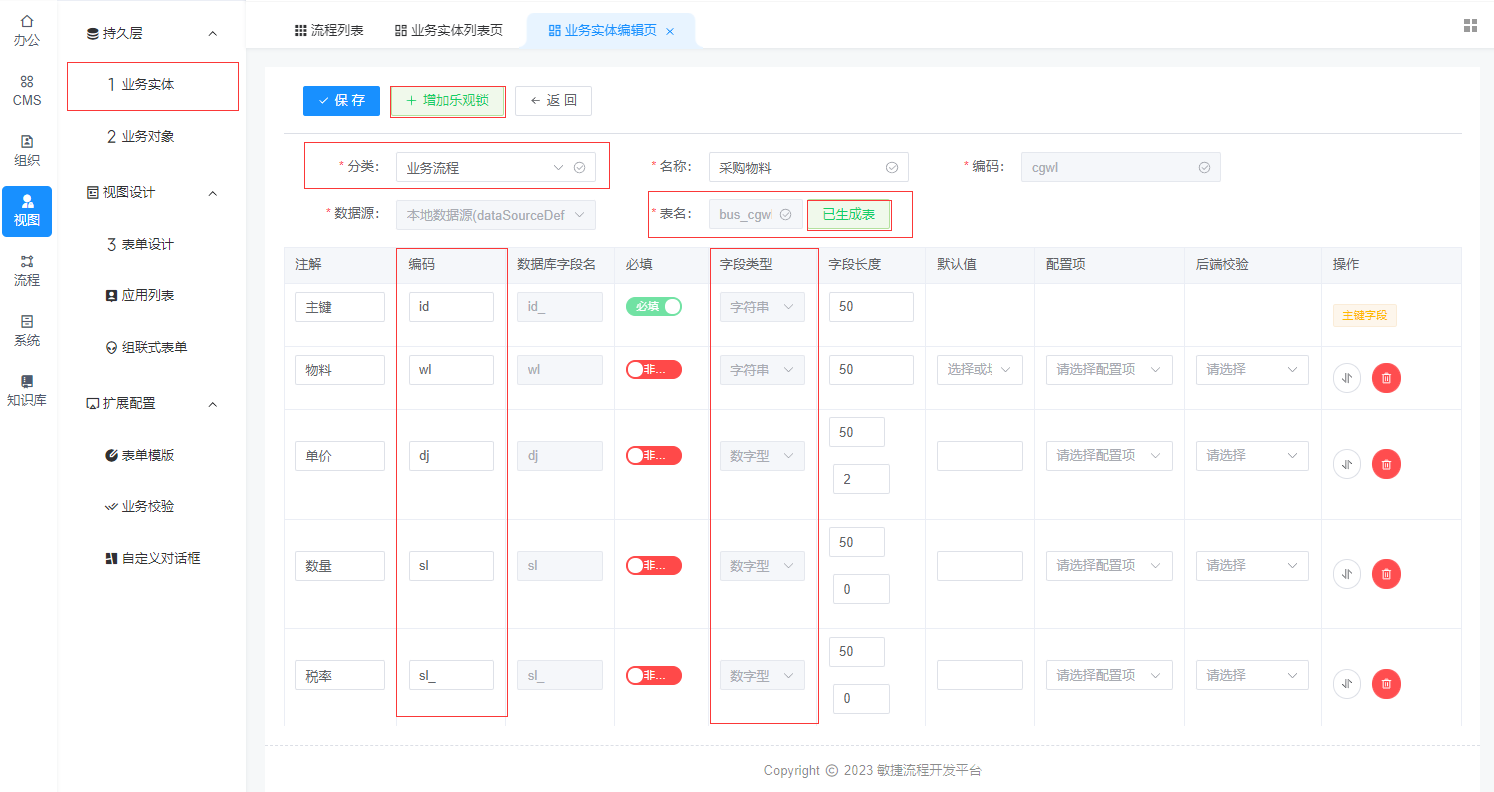Click the 返回 button

[553, 101]
